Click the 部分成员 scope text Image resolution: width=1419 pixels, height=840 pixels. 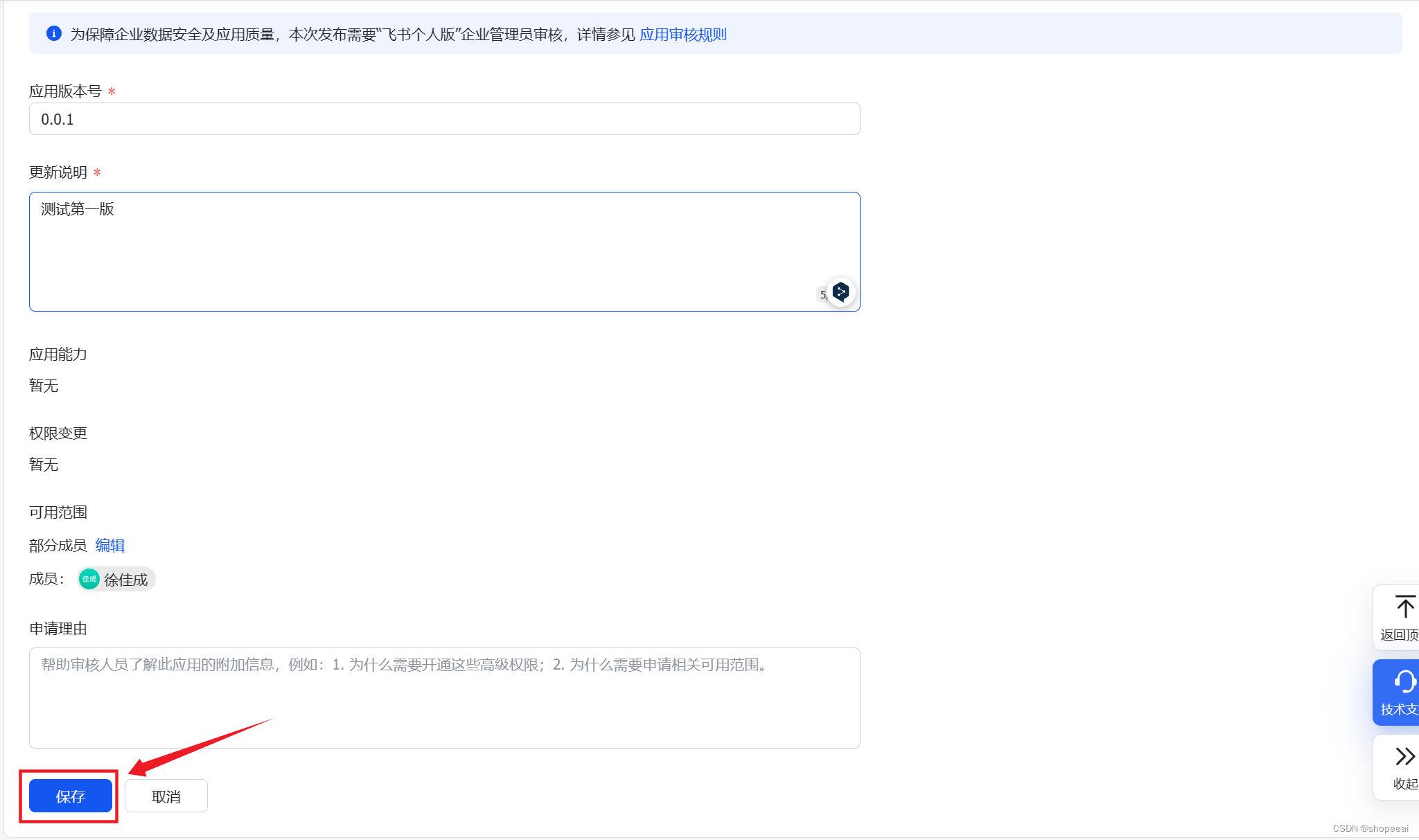click(58, 546)
